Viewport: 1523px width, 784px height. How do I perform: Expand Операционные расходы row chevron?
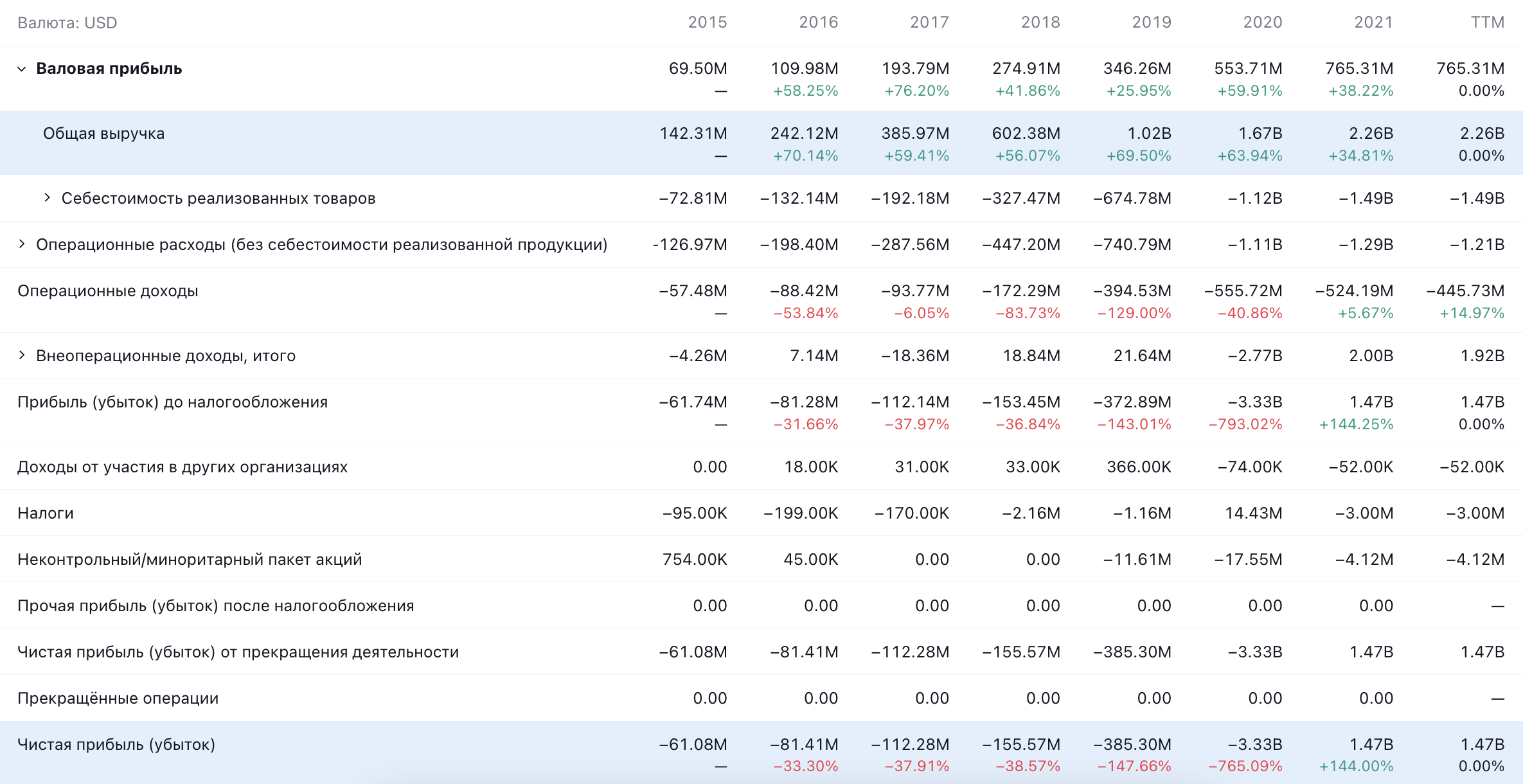coord(22,244)
